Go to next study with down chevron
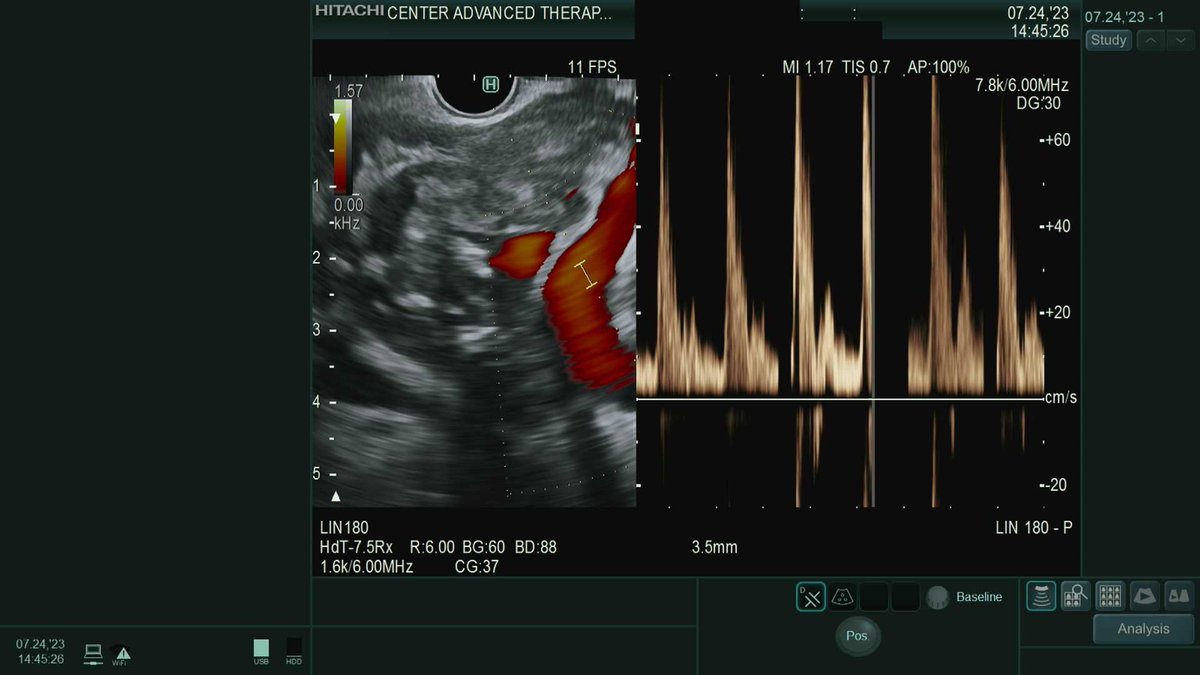This screenshot has height=675, width=1200. (x=1180, y=40)
